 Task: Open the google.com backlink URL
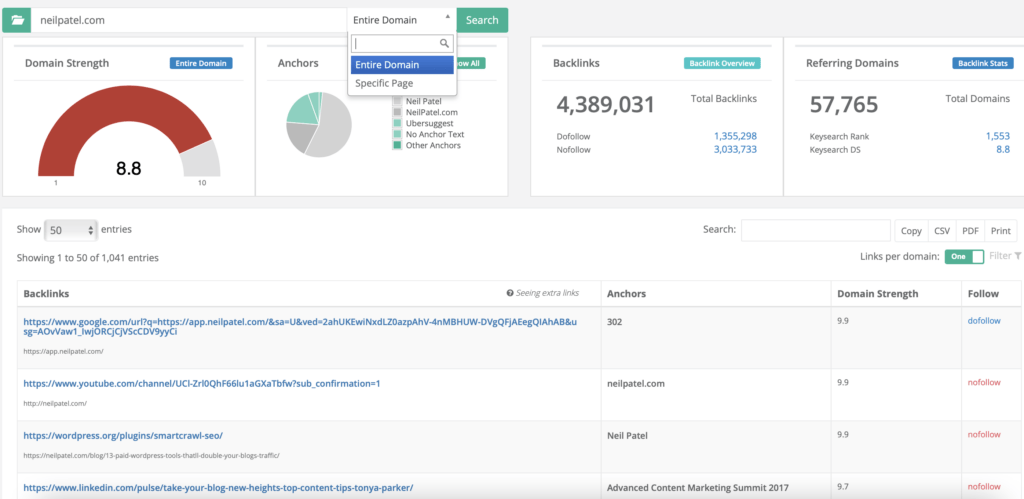click(300, 327)
